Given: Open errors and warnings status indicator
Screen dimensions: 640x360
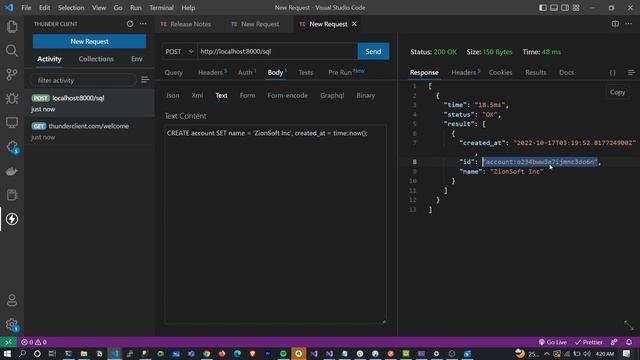Looking at the screenshot, I should pos(34,342).
